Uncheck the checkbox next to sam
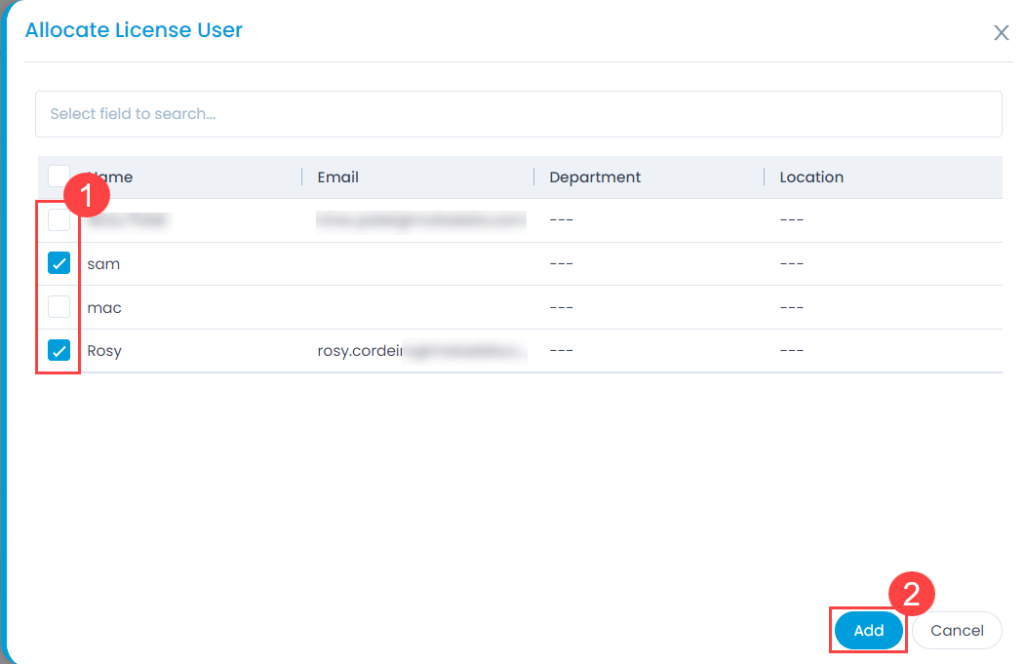Screen dimensions: 1024x664 (57, 263)
